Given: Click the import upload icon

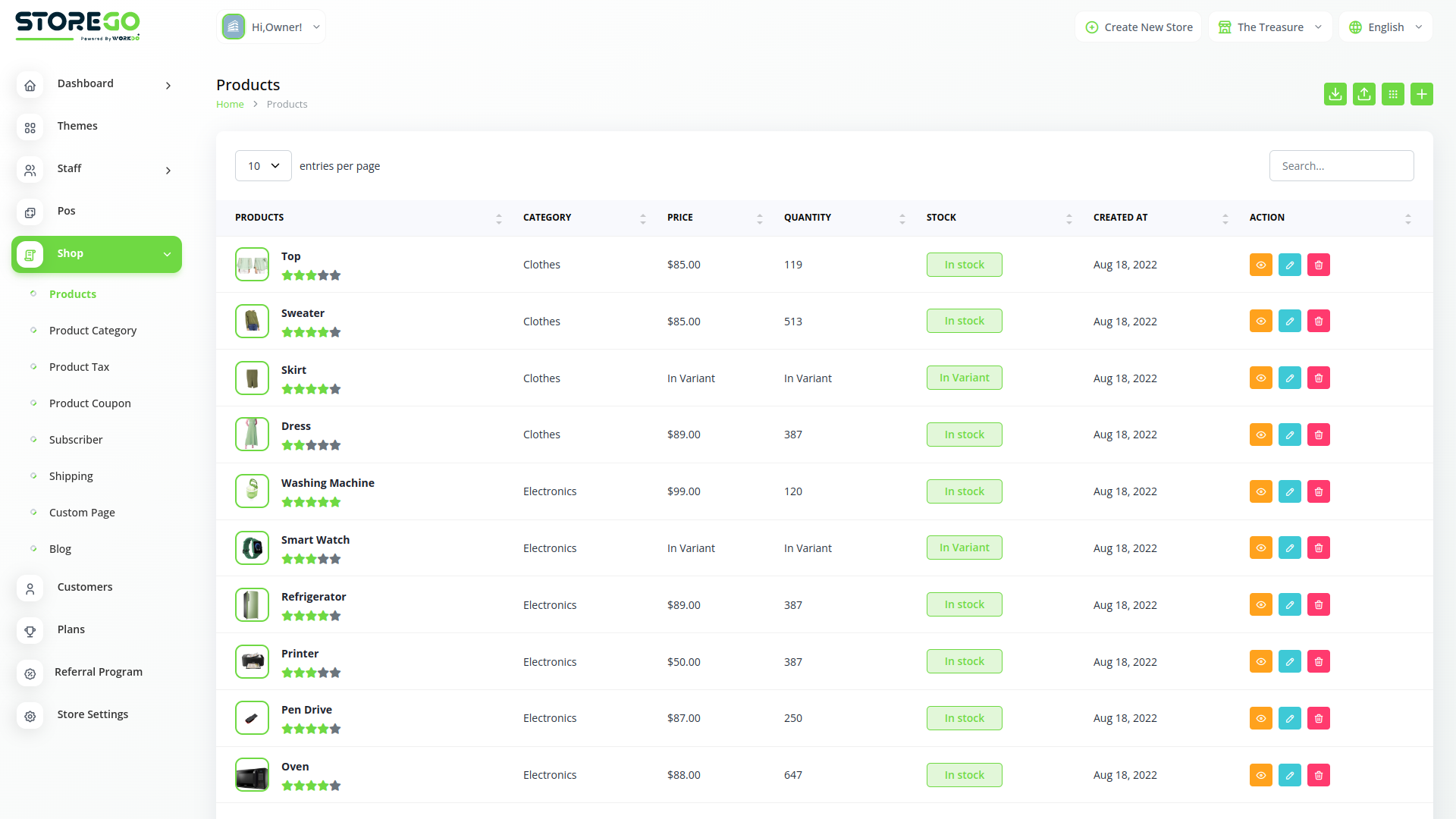Looking at the screenshot, I should click(x=1364, y=94).
